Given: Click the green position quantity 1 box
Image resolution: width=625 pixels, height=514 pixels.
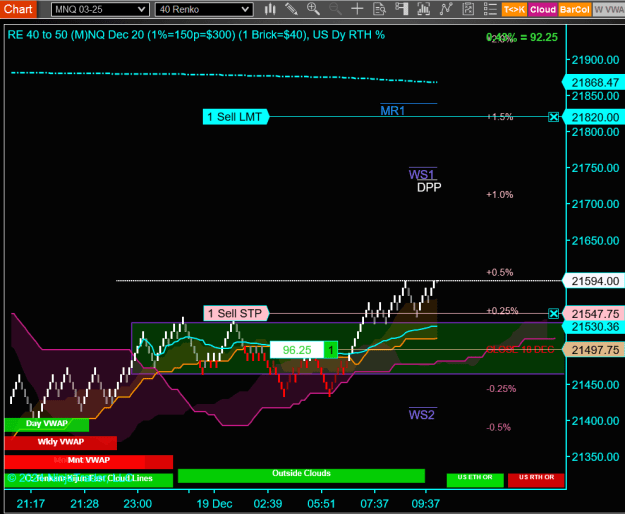Looking at the screenshot, I should (331, 350).
